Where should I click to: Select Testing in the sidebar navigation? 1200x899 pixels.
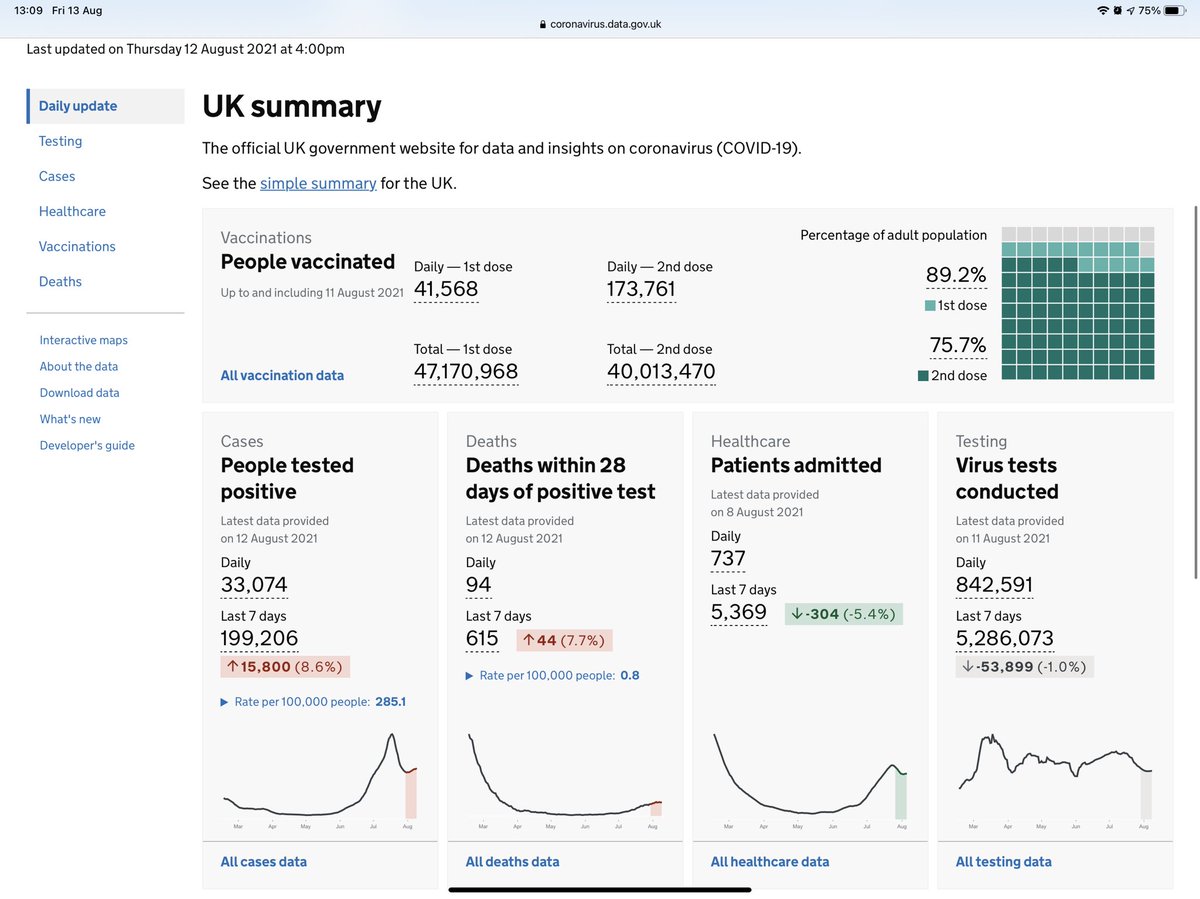(60, 141)
